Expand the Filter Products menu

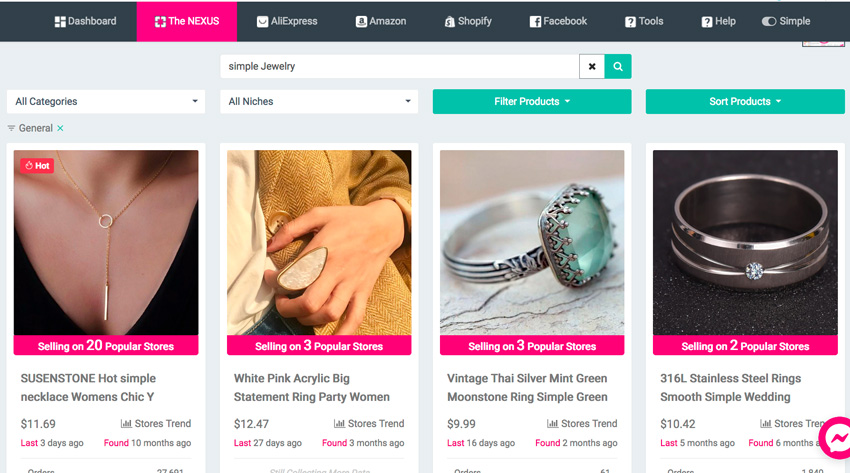coord(531,101)
